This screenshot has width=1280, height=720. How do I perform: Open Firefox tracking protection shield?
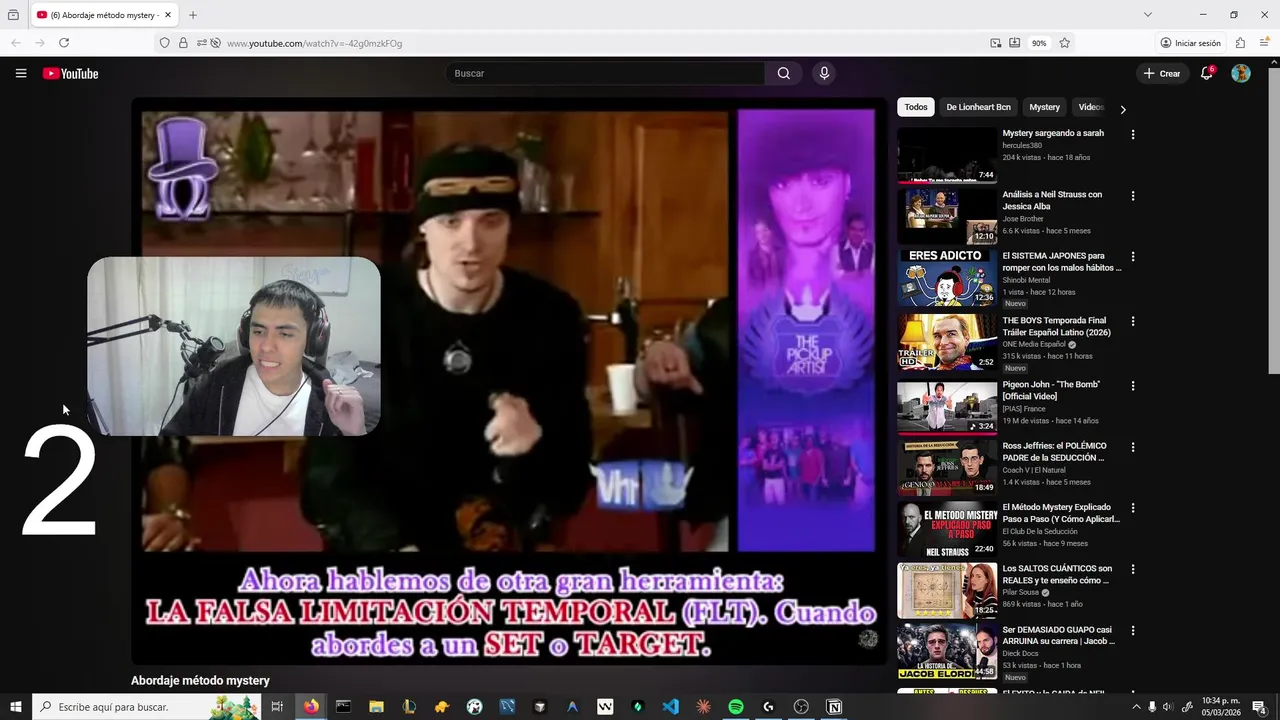click(x=165, y=43)
